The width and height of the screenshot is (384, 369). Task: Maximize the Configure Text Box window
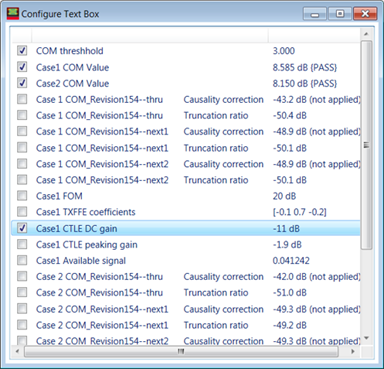[340, 14]
